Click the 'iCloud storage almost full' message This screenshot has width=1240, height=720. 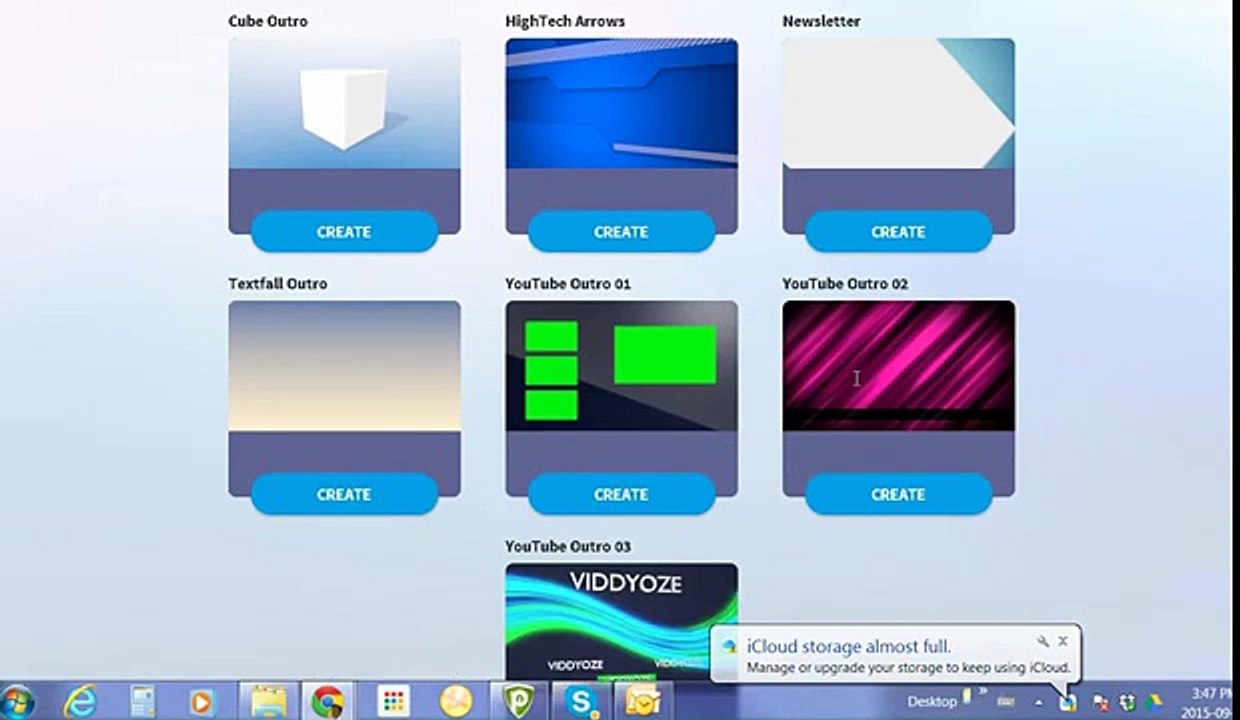pos(849,647)
